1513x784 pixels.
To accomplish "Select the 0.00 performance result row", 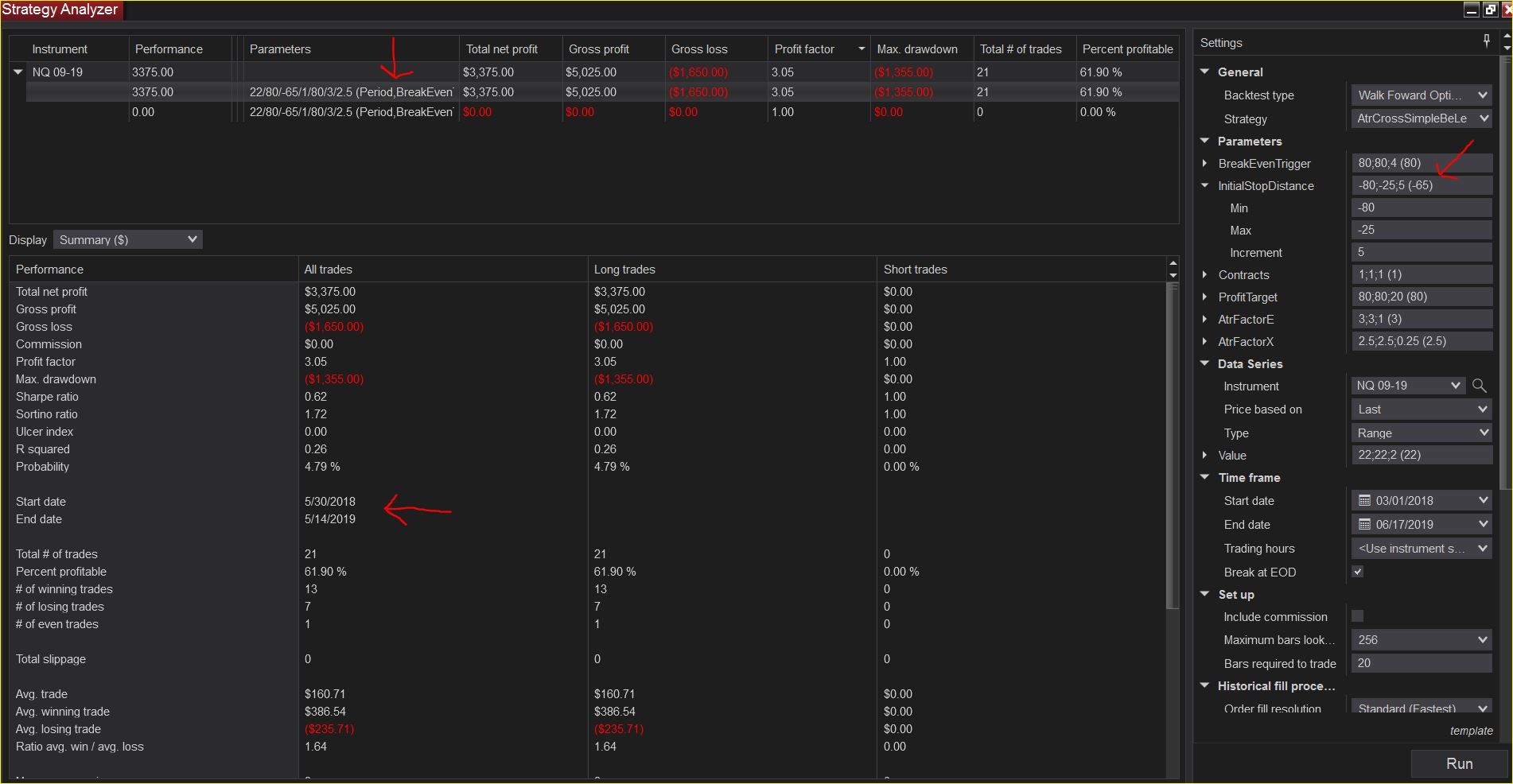I will [602, 112].
